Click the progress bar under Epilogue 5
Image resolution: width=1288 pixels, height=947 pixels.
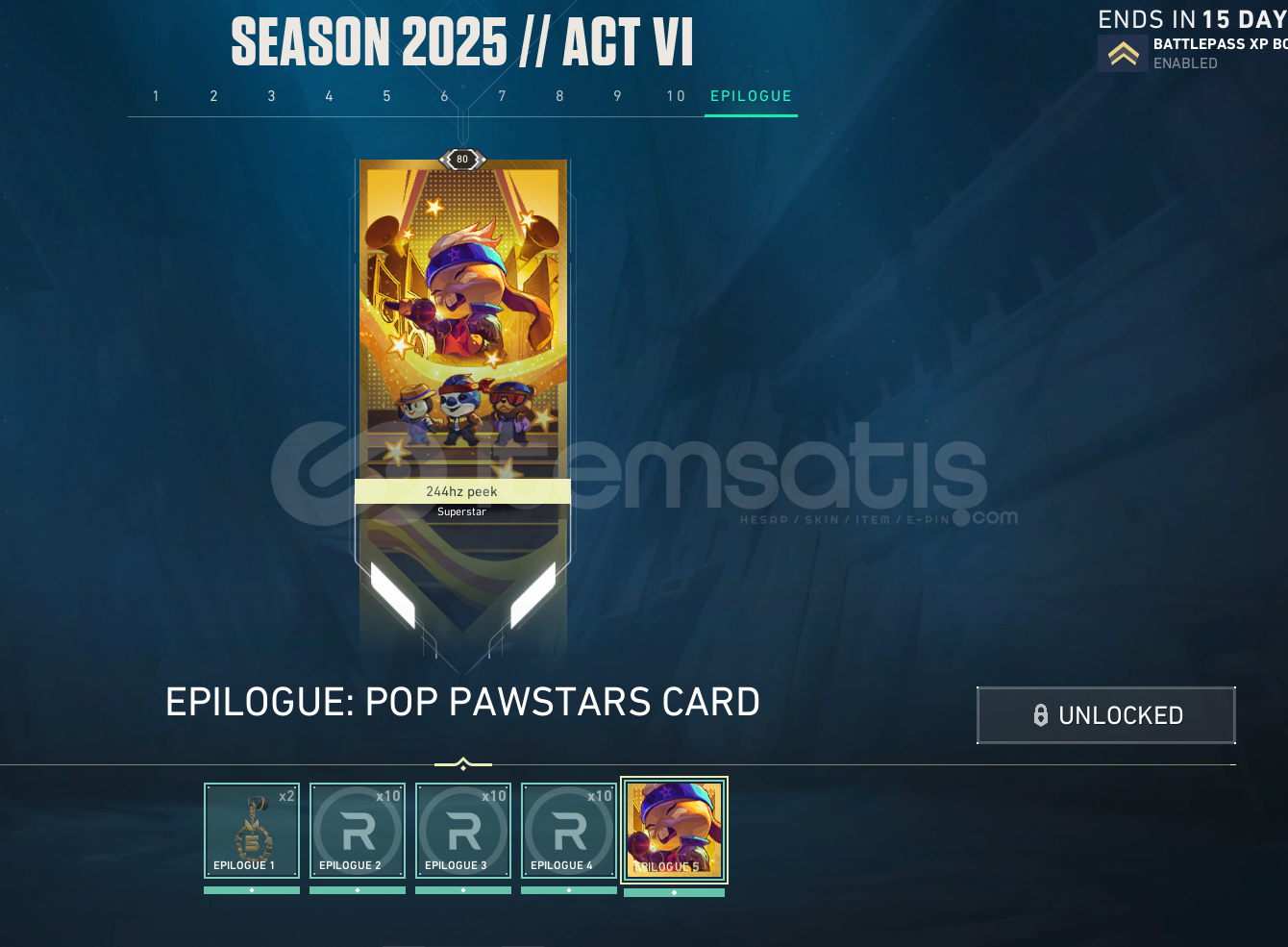point(674,892)
